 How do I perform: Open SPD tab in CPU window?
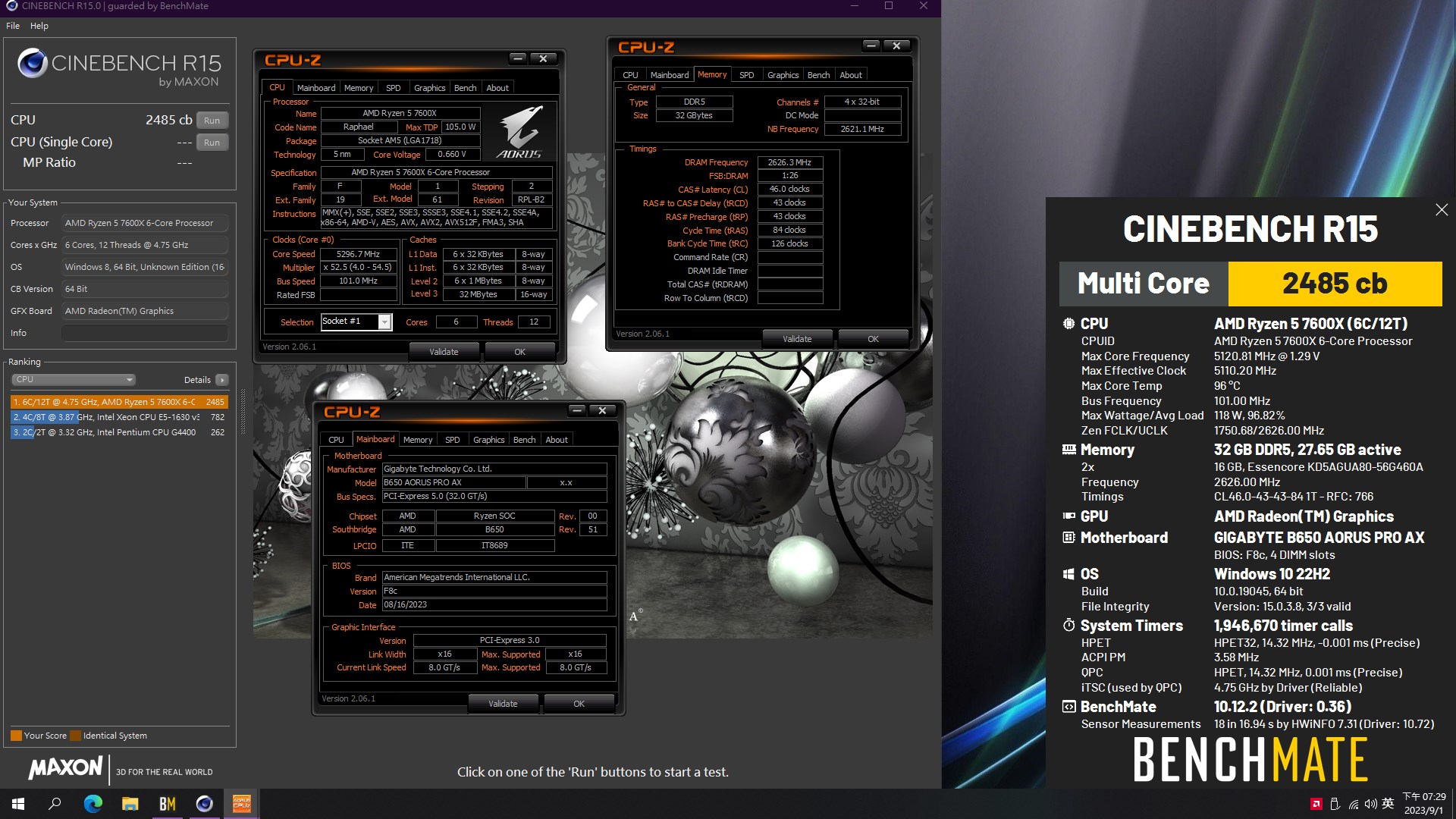coord(393,88)
